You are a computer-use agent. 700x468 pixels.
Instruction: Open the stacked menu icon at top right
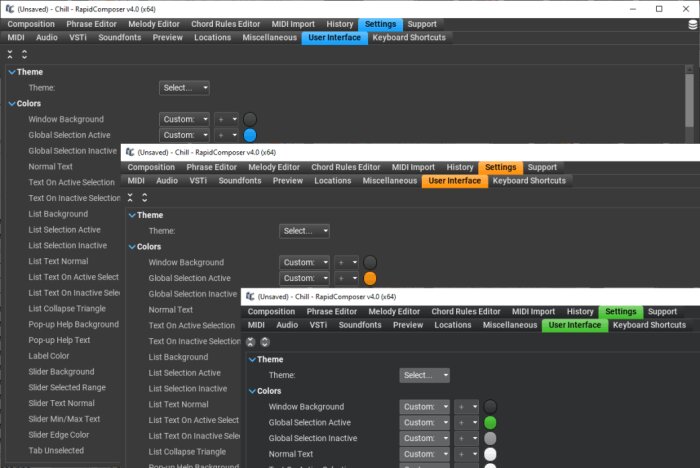coord(693,25)
